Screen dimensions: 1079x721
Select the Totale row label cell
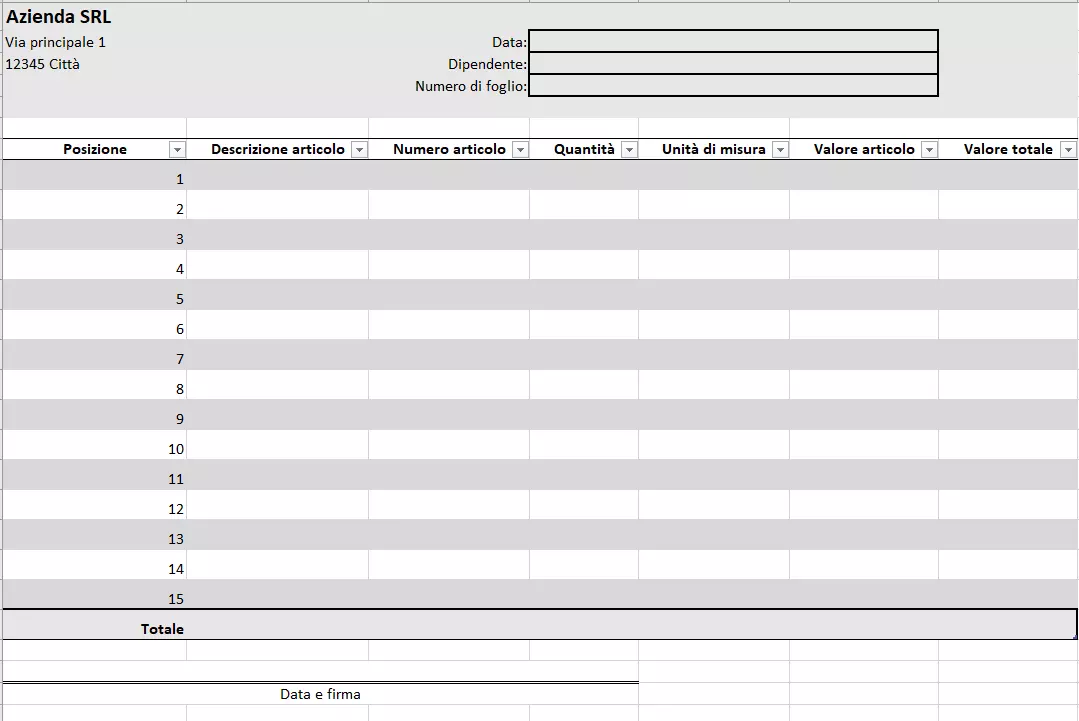pyautogui.click(x=165, y=627)
